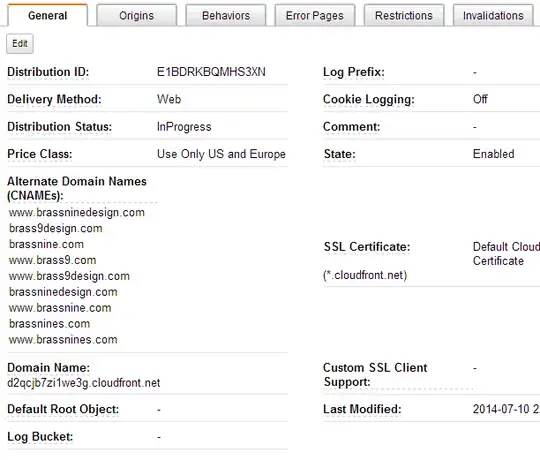Click the Last Modified label
Image resolution: width=540 pixels, height=460 pixels.
click(x=362, y=409)
